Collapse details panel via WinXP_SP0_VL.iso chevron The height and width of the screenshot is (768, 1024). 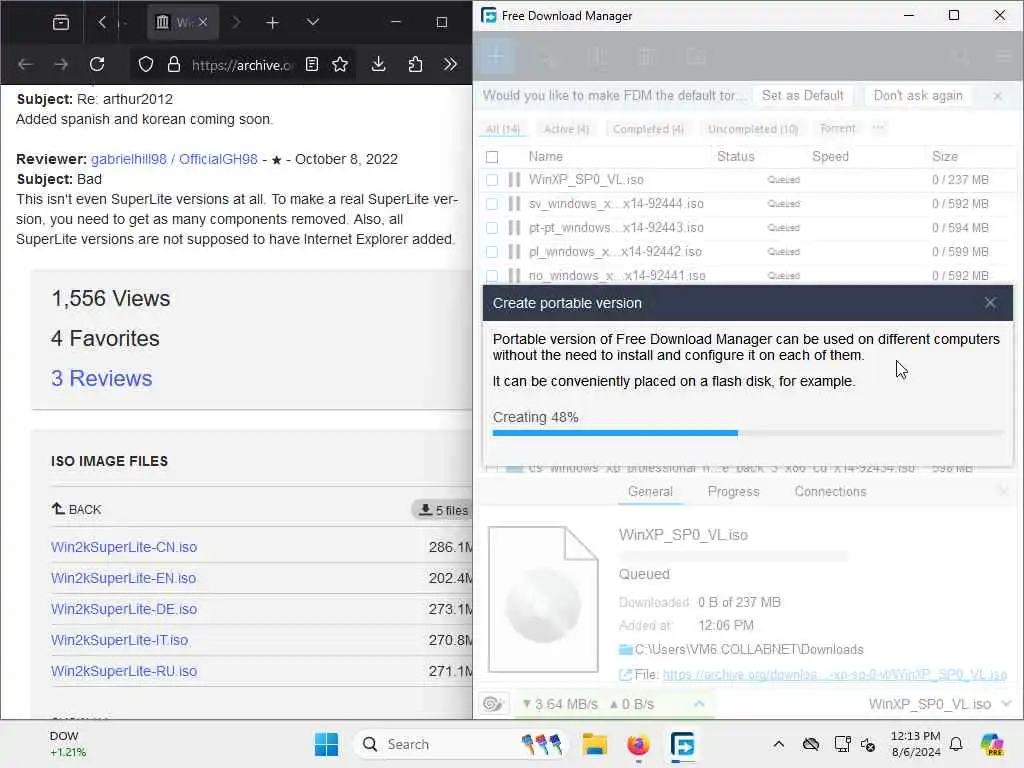(x=1006, y=703)
